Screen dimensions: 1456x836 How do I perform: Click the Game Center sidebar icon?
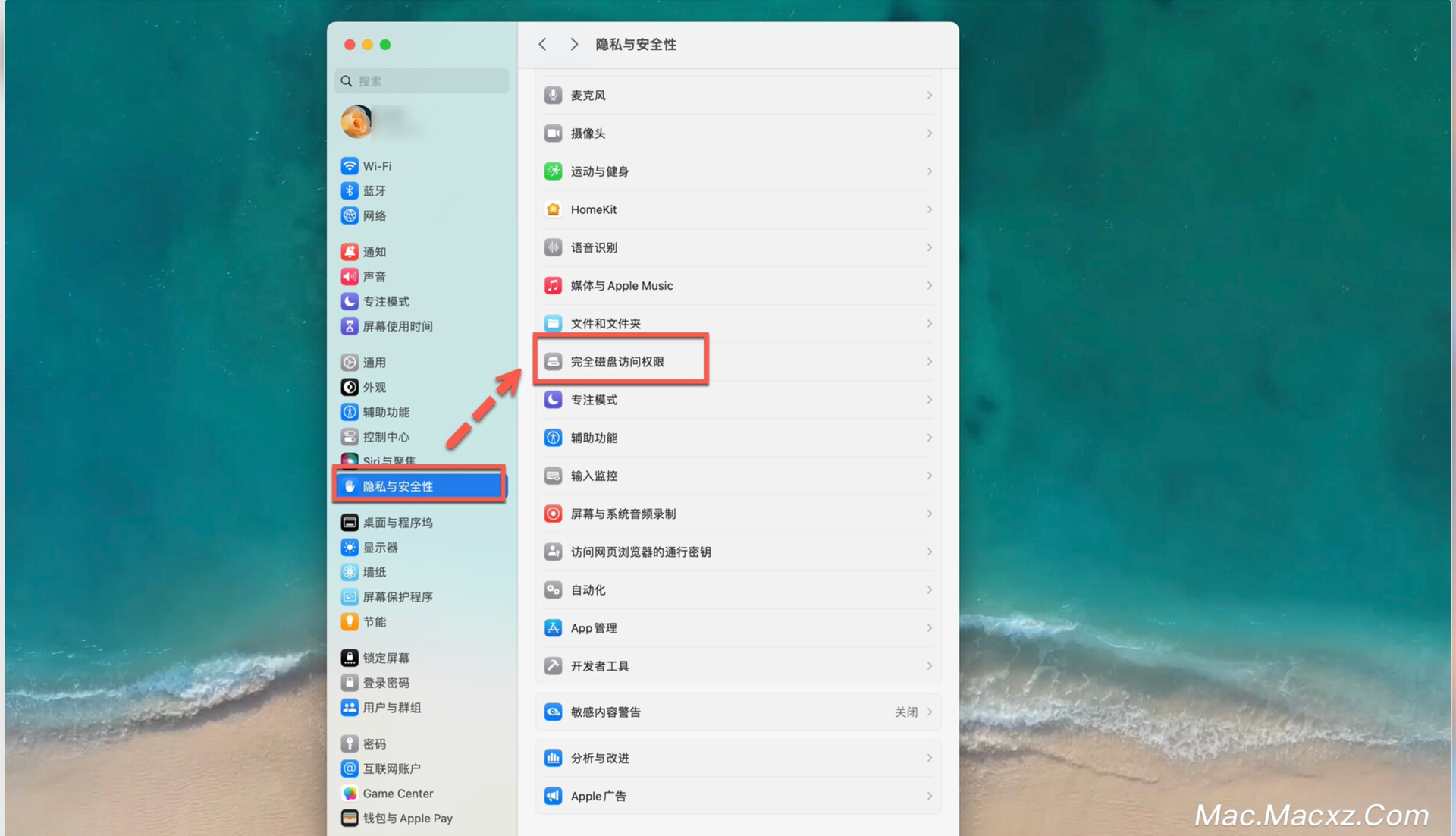(x=349, y=794)
